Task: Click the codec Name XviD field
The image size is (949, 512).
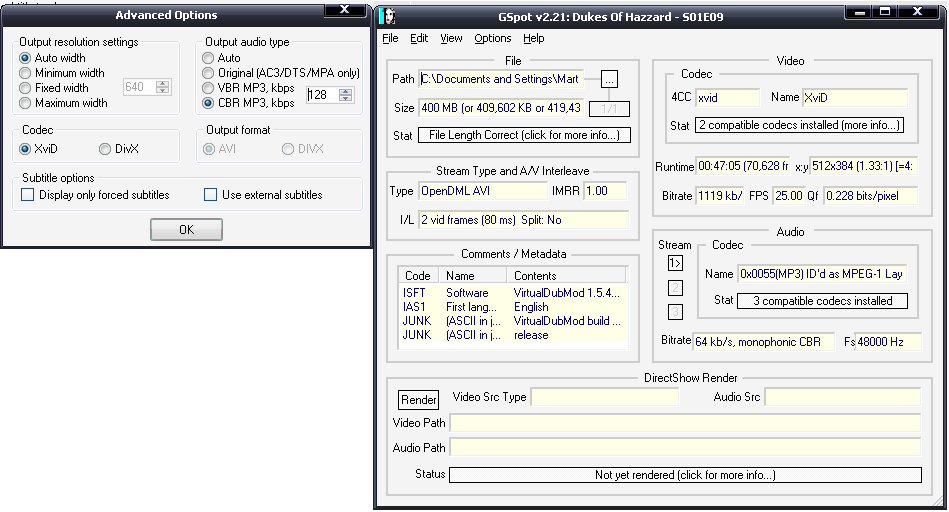Action: [855, 97]
